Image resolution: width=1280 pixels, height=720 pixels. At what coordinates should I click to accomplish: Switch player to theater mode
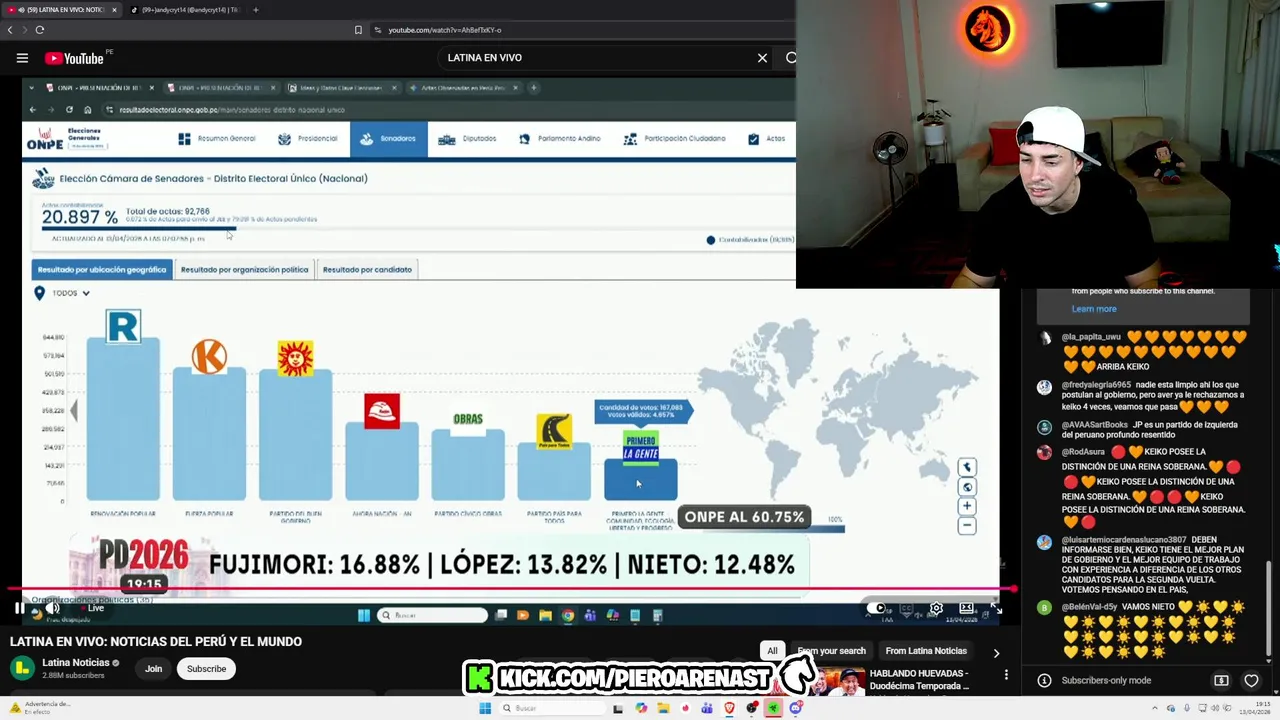click(x=966, y=608)
